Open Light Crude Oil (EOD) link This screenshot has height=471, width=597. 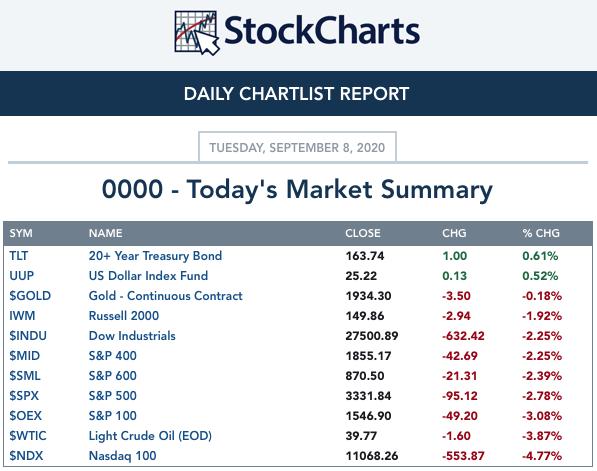click(x=150, y=436)
